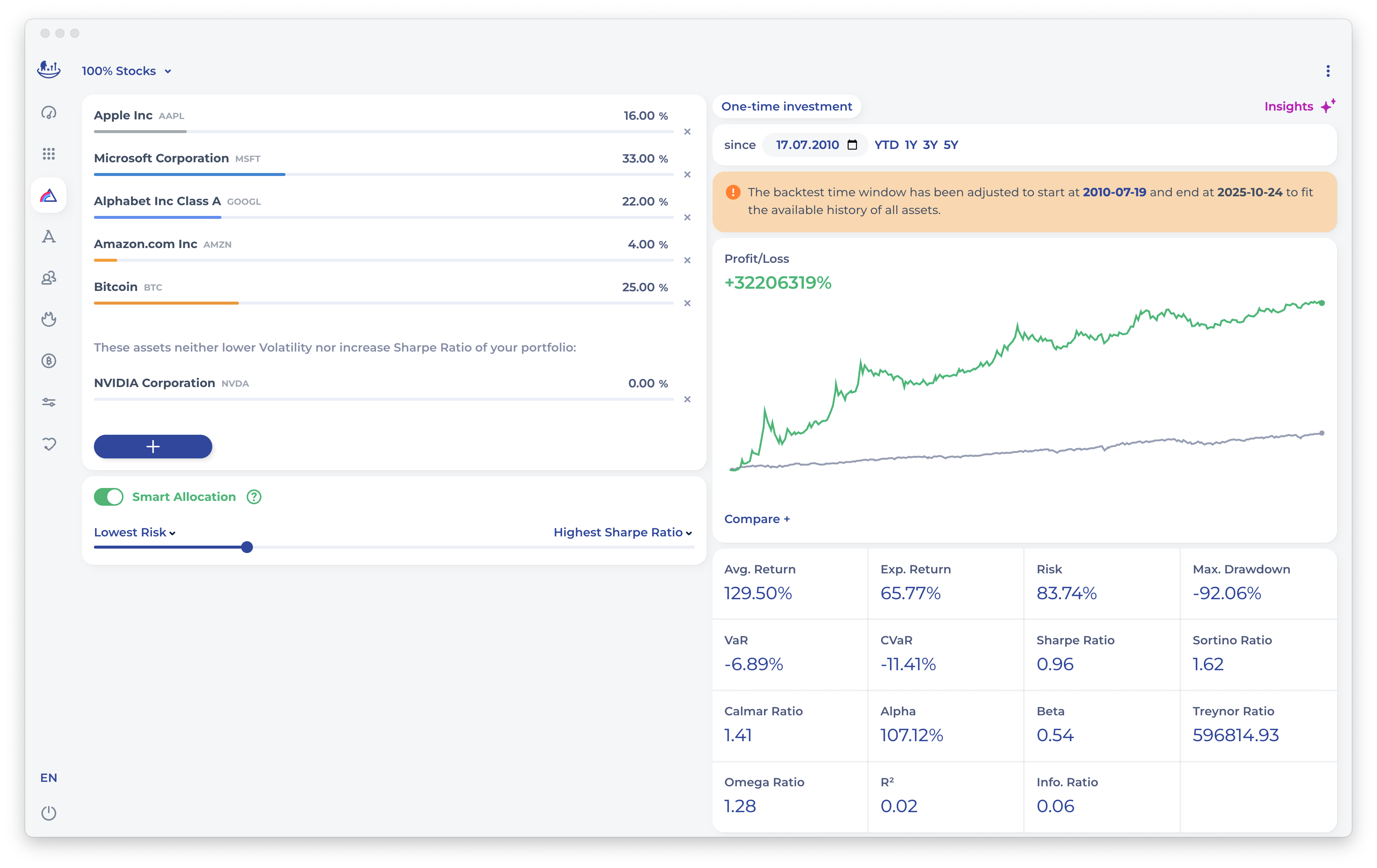Click the grid dots sidebar icon
This screenshot has height=868, width=1377.
48,154
